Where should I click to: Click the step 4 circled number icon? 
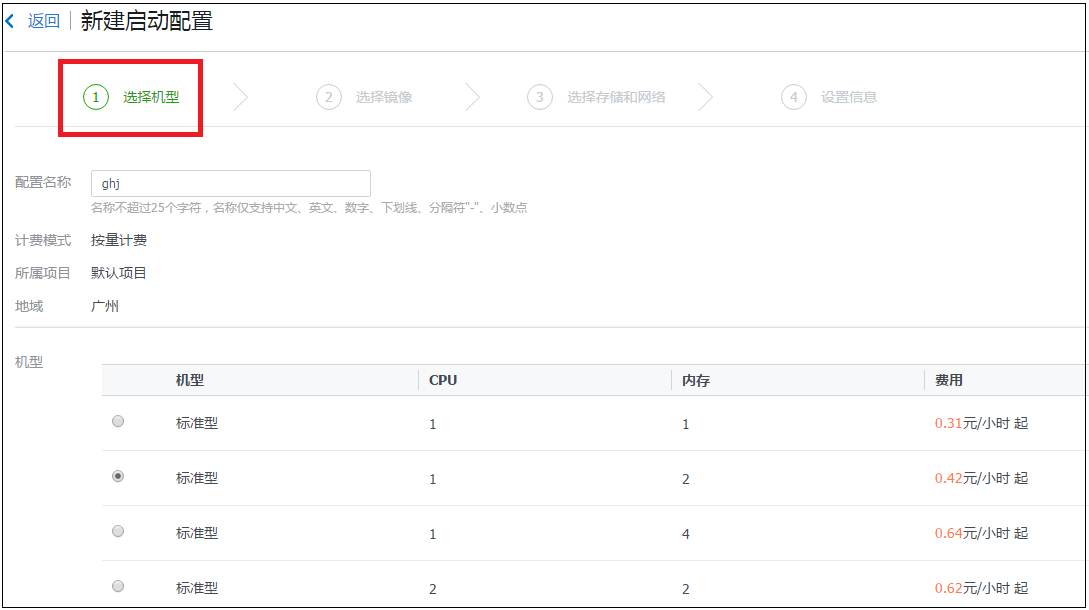point(794,97)
